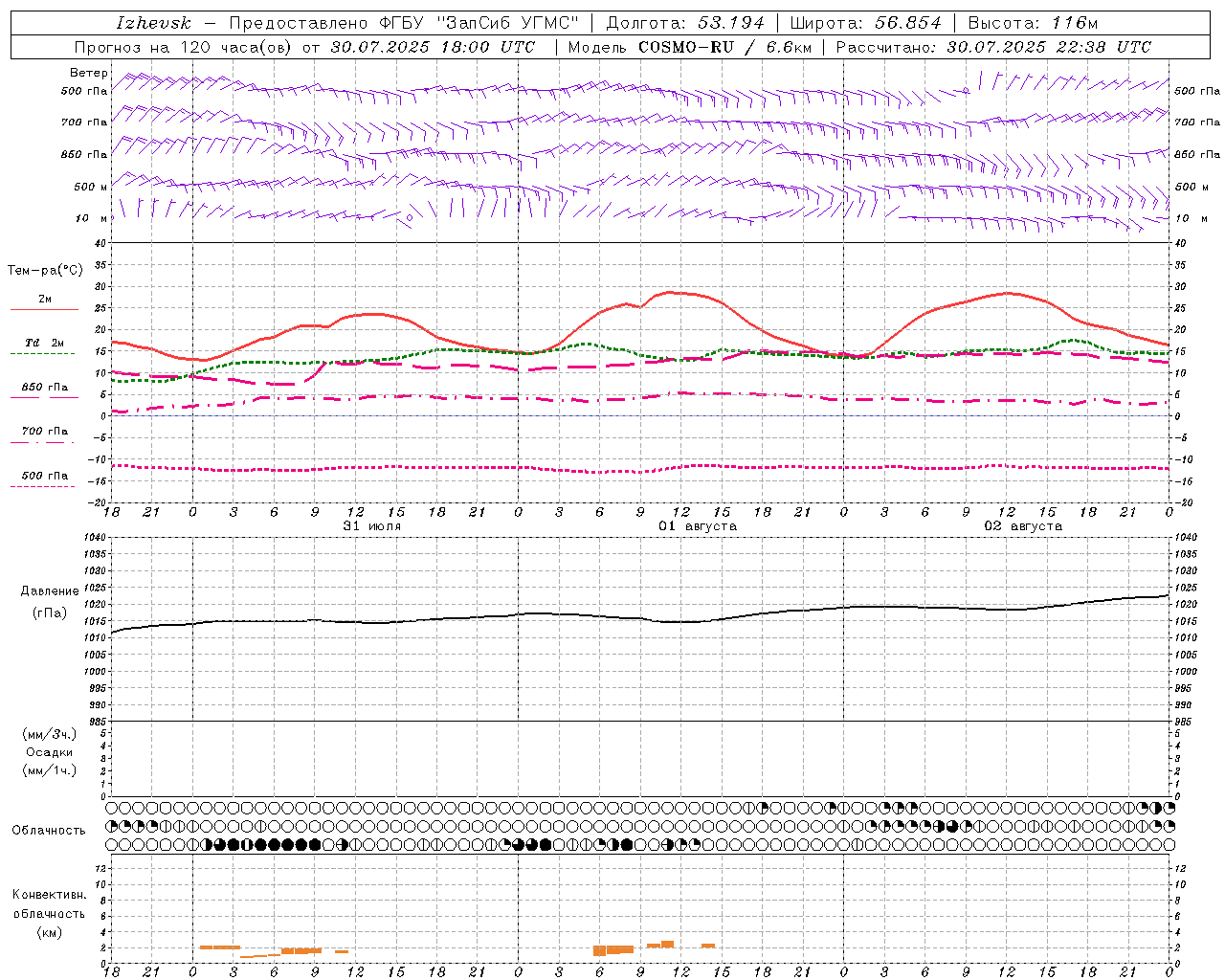Select the 850 гПа entry in temperature legend

pyautogui.click(x=45, y=388)
